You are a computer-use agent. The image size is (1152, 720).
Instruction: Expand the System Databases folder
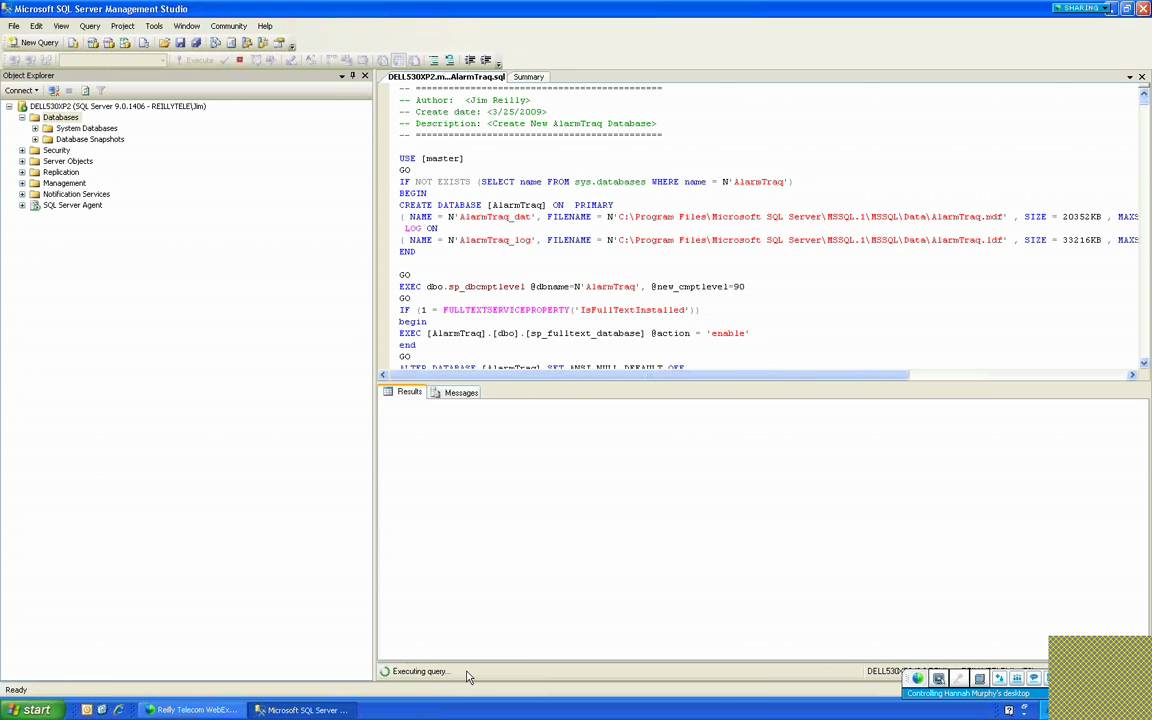[x=35, y=129]
